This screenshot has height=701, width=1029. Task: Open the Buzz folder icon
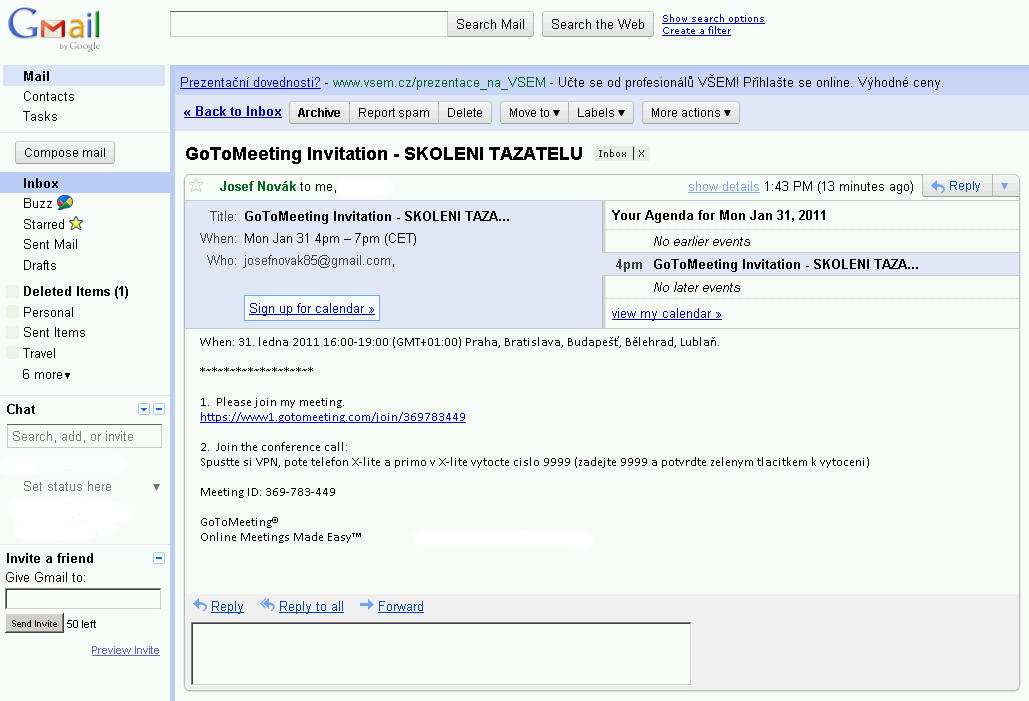tap(65, 202)
